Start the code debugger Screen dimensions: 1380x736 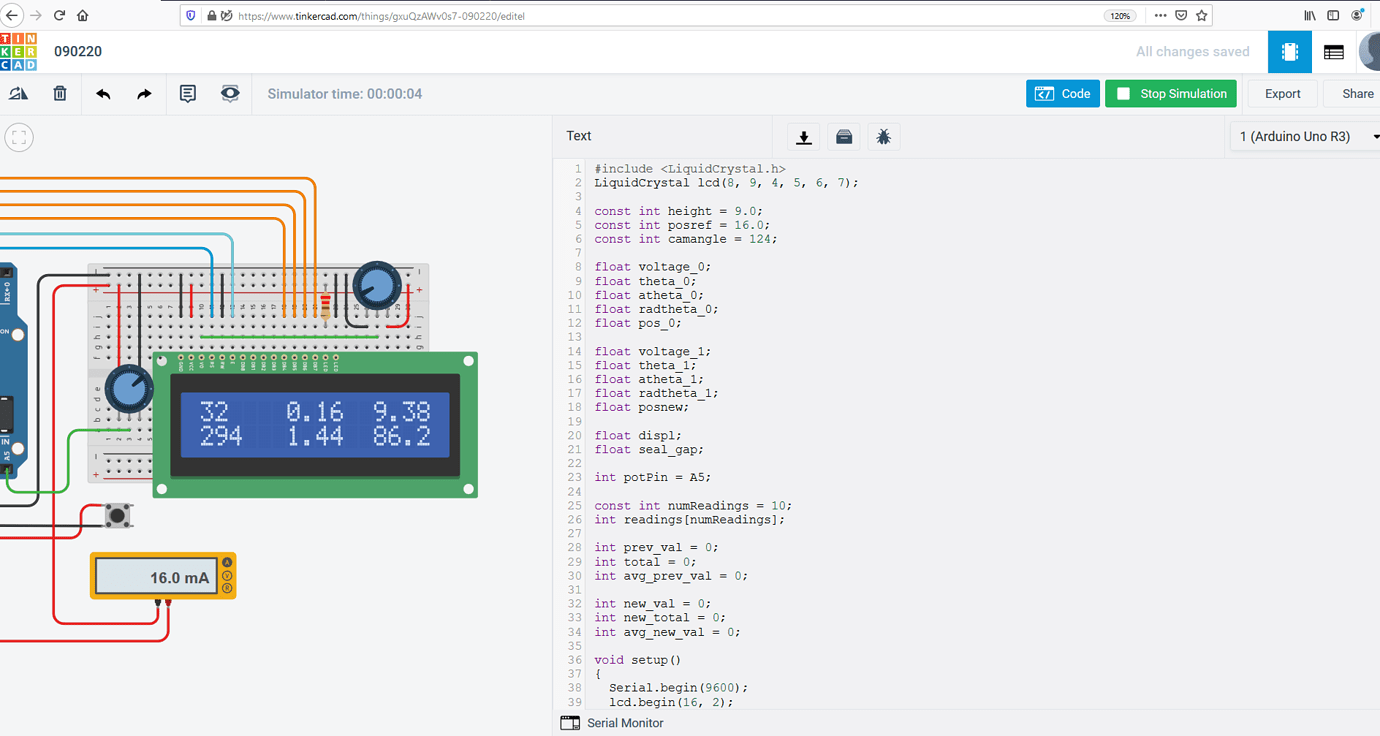tap(883, 136)
